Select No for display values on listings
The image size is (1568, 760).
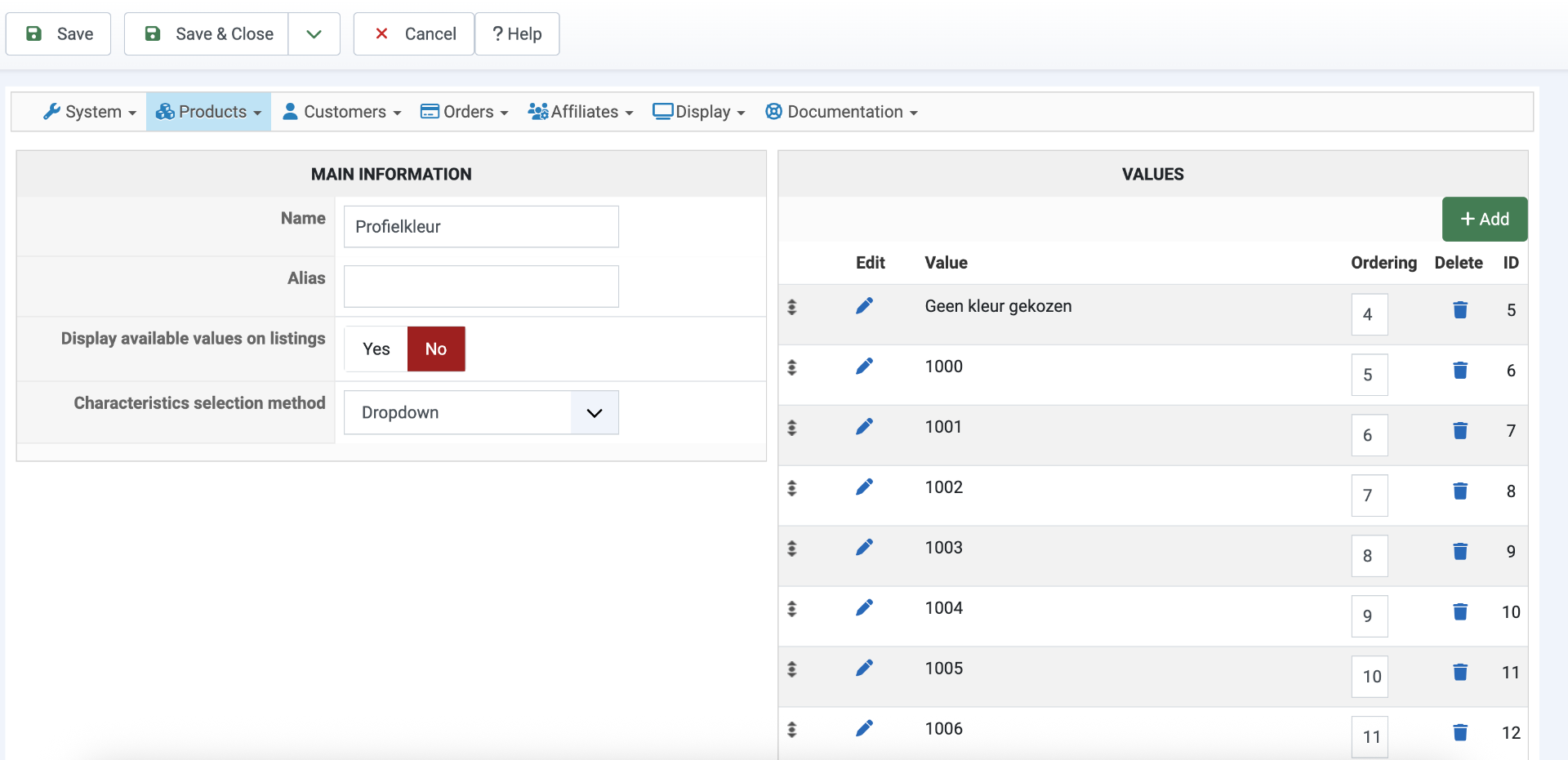click(x=436, y=349)
